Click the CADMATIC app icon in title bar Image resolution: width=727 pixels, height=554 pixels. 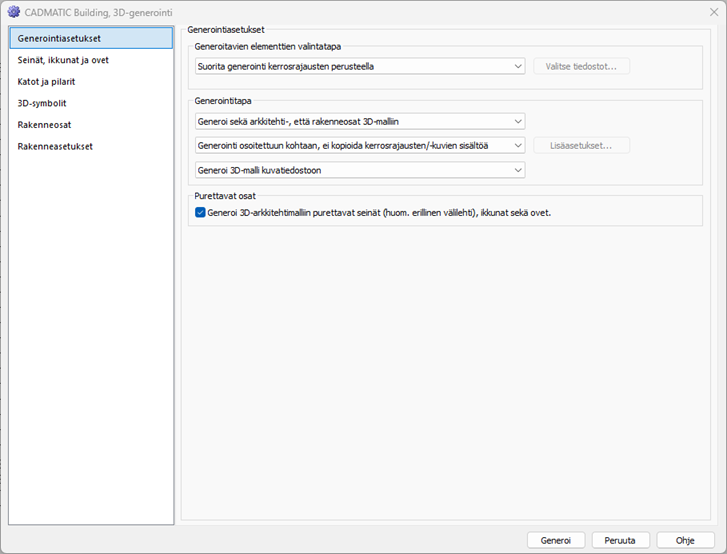tap(13, 12)
